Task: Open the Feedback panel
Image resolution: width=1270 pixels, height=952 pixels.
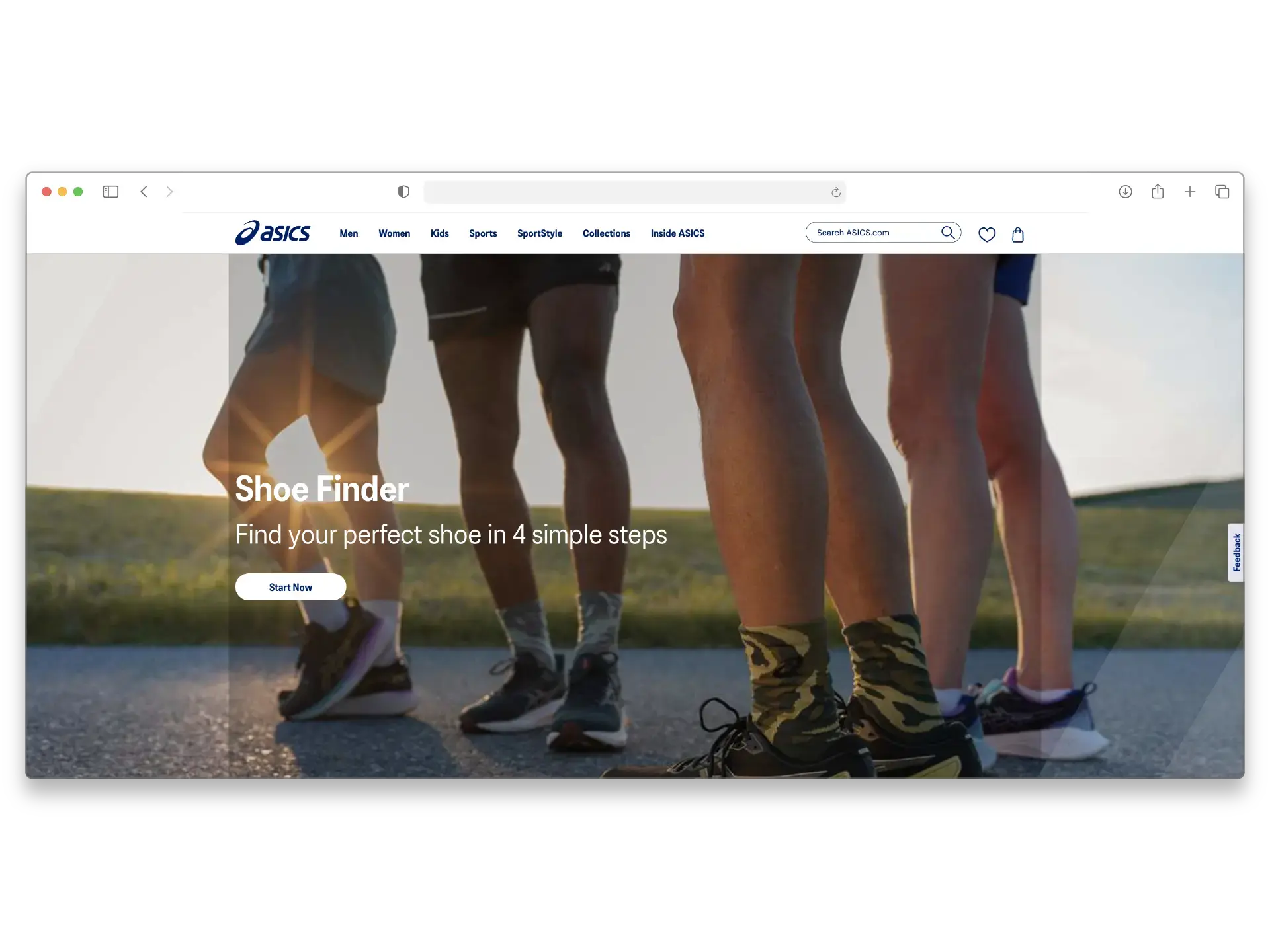Action: tap(1236, 553)
